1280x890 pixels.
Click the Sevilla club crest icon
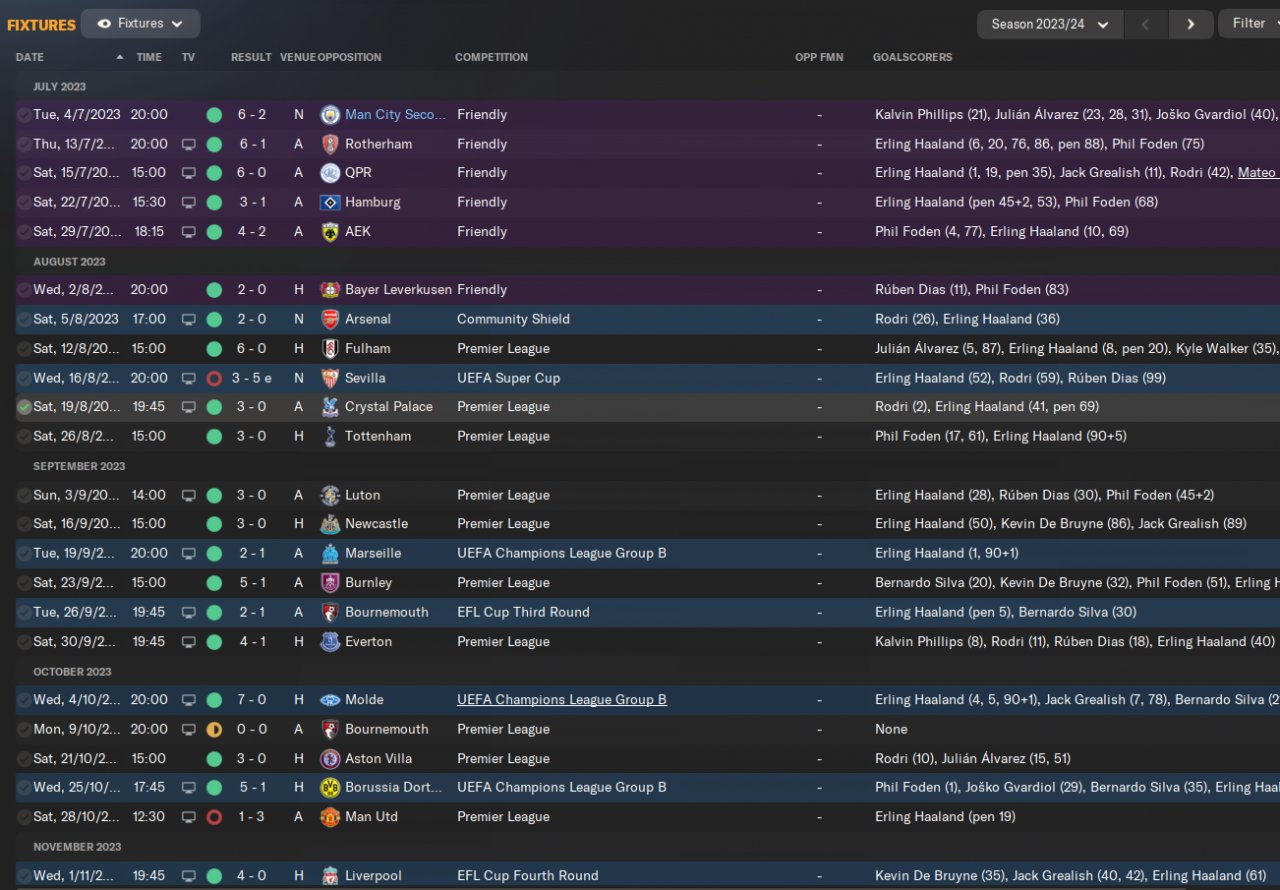click(330, 378)
